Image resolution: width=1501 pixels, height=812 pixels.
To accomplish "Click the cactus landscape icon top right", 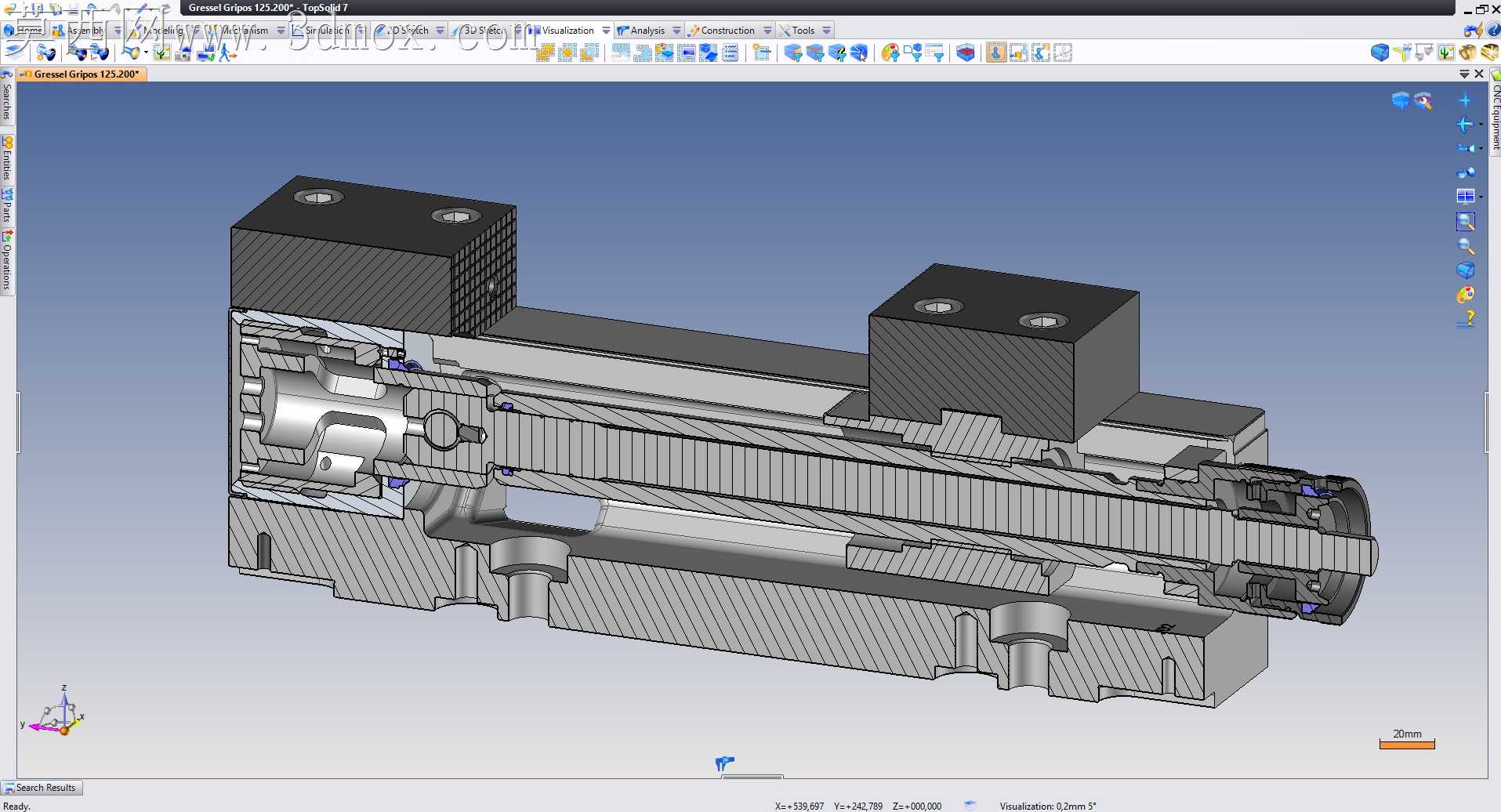I will [x=1445, y=53].
